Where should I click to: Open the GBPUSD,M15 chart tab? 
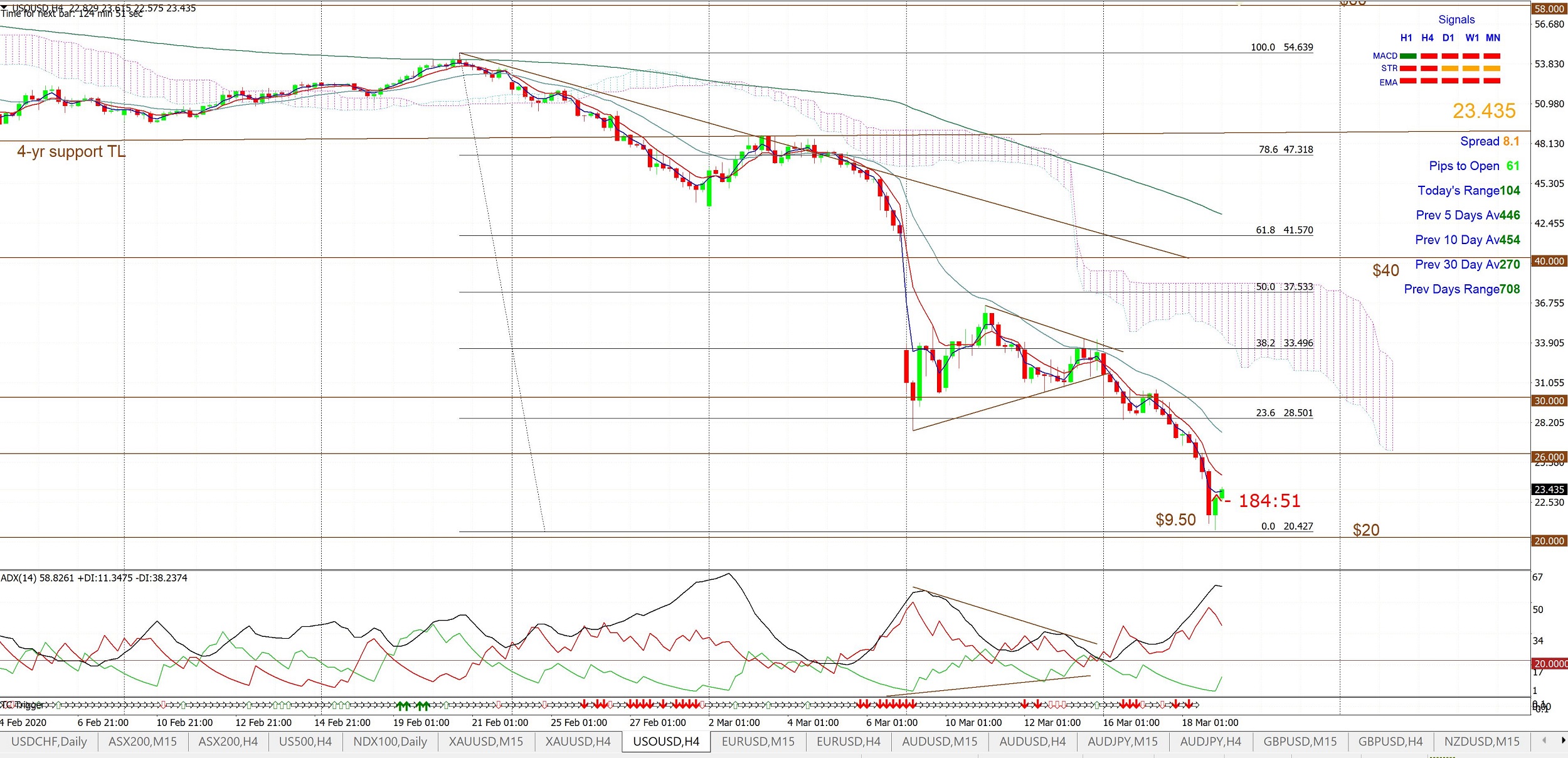[x=1300, y=742]
